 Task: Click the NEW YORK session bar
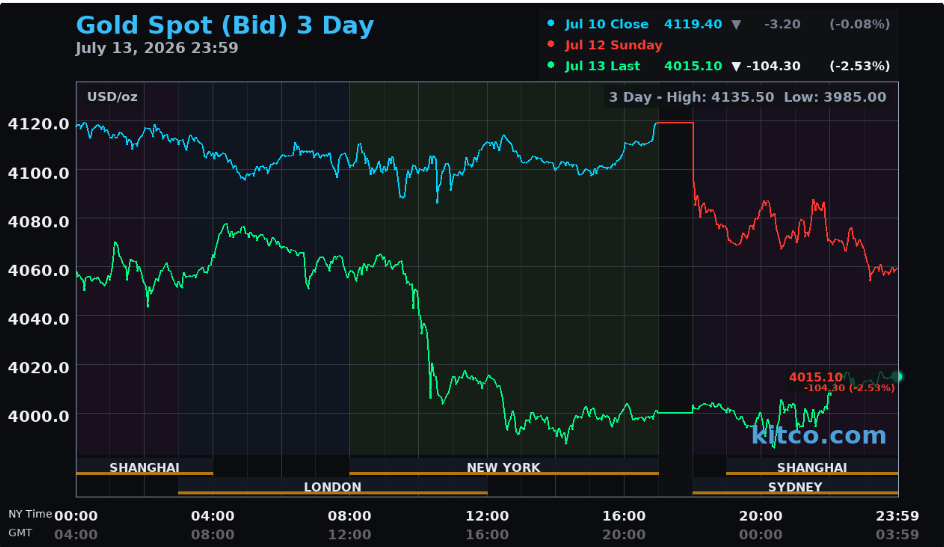tap(503, 467)
